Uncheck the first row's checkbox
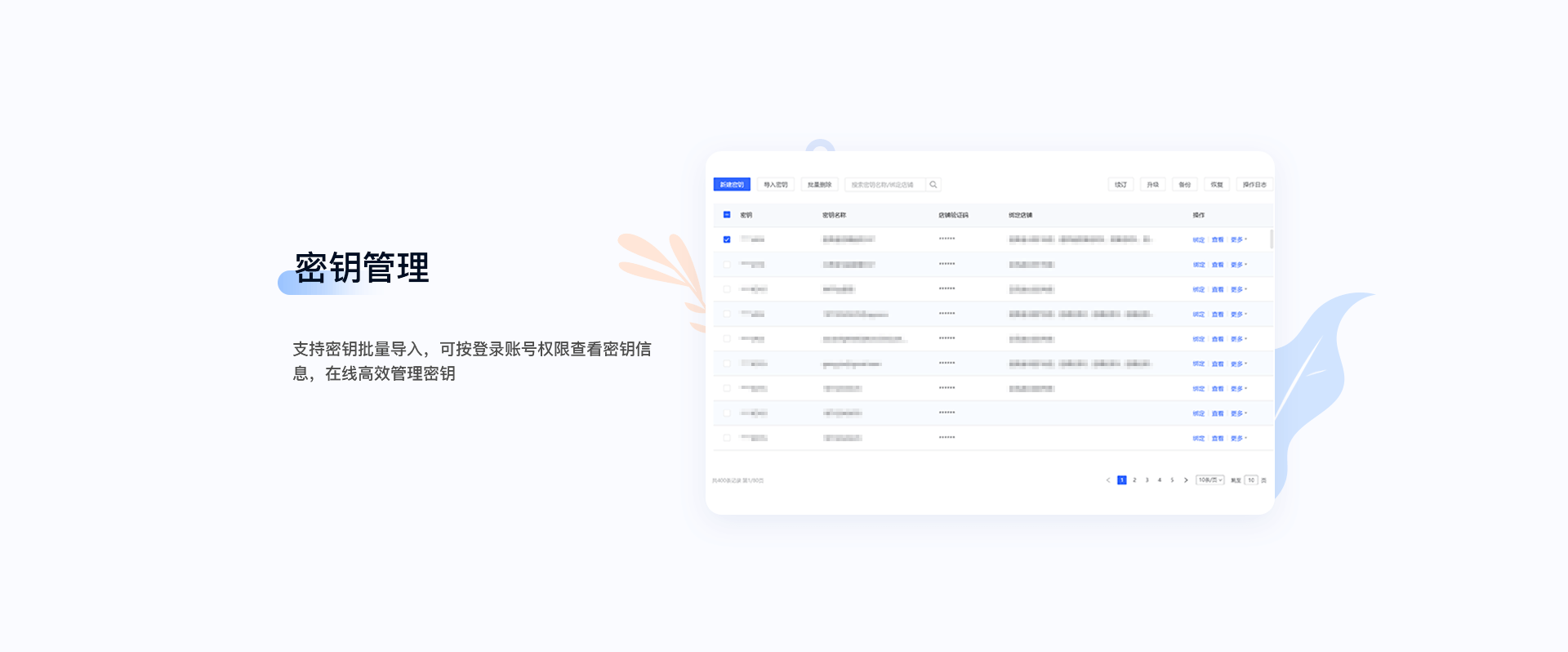Image resolution: width=1568 pixels, height=652 pixels. (x=727, y=239)
